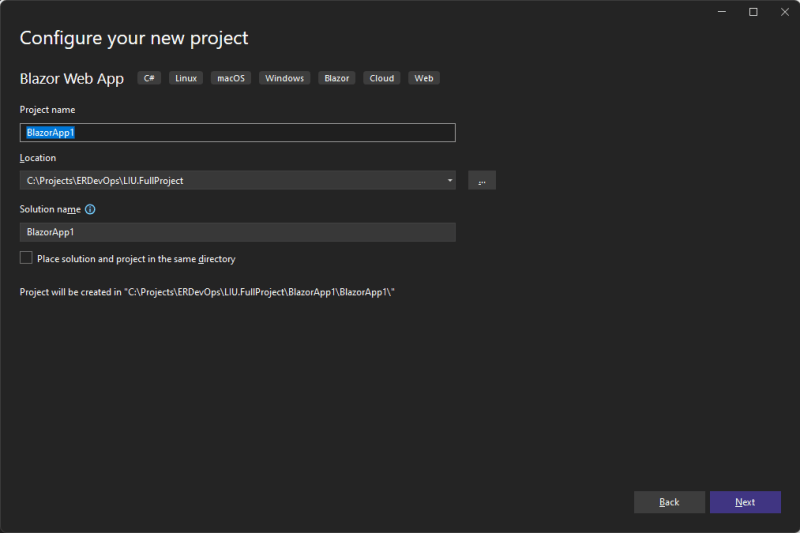
Task: Click the 'Location' label
Action: click(x=38, y=158)
